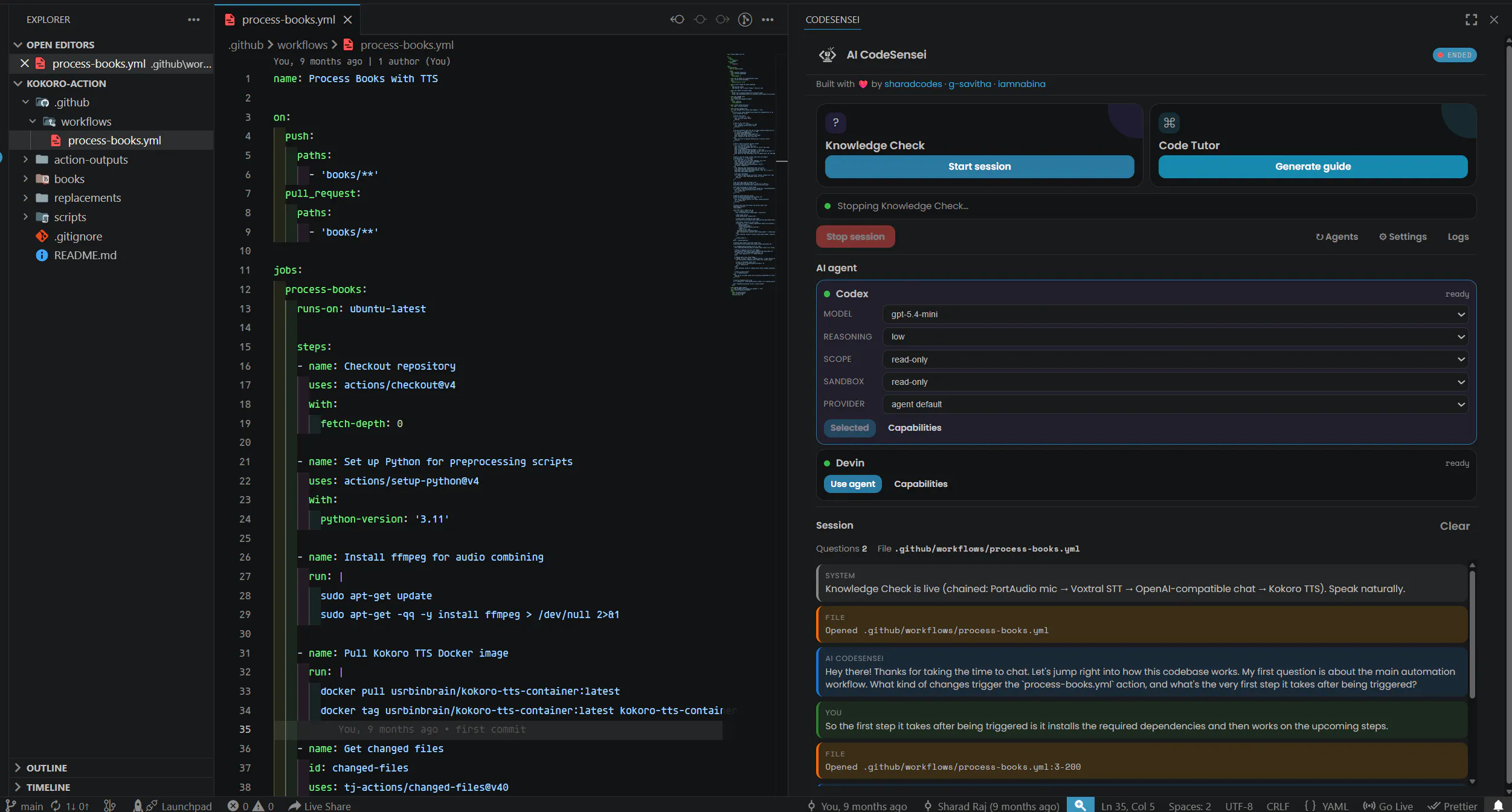Screen dimensions: 1512x812
Task: Click the main branch indicator in status bar
Action: coord(25,806)
